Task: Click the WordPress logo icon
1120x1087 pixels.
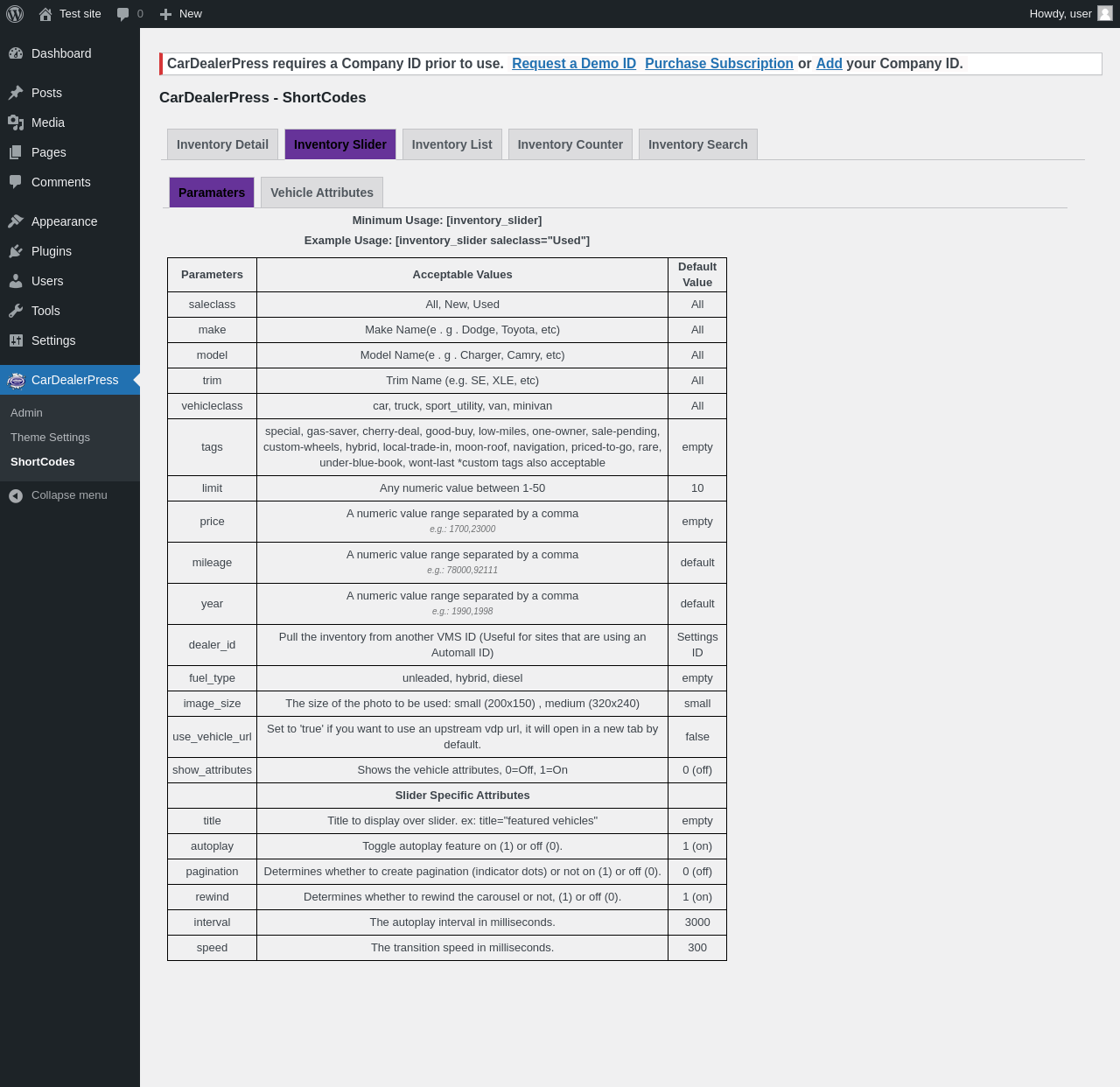Action: 15,14
